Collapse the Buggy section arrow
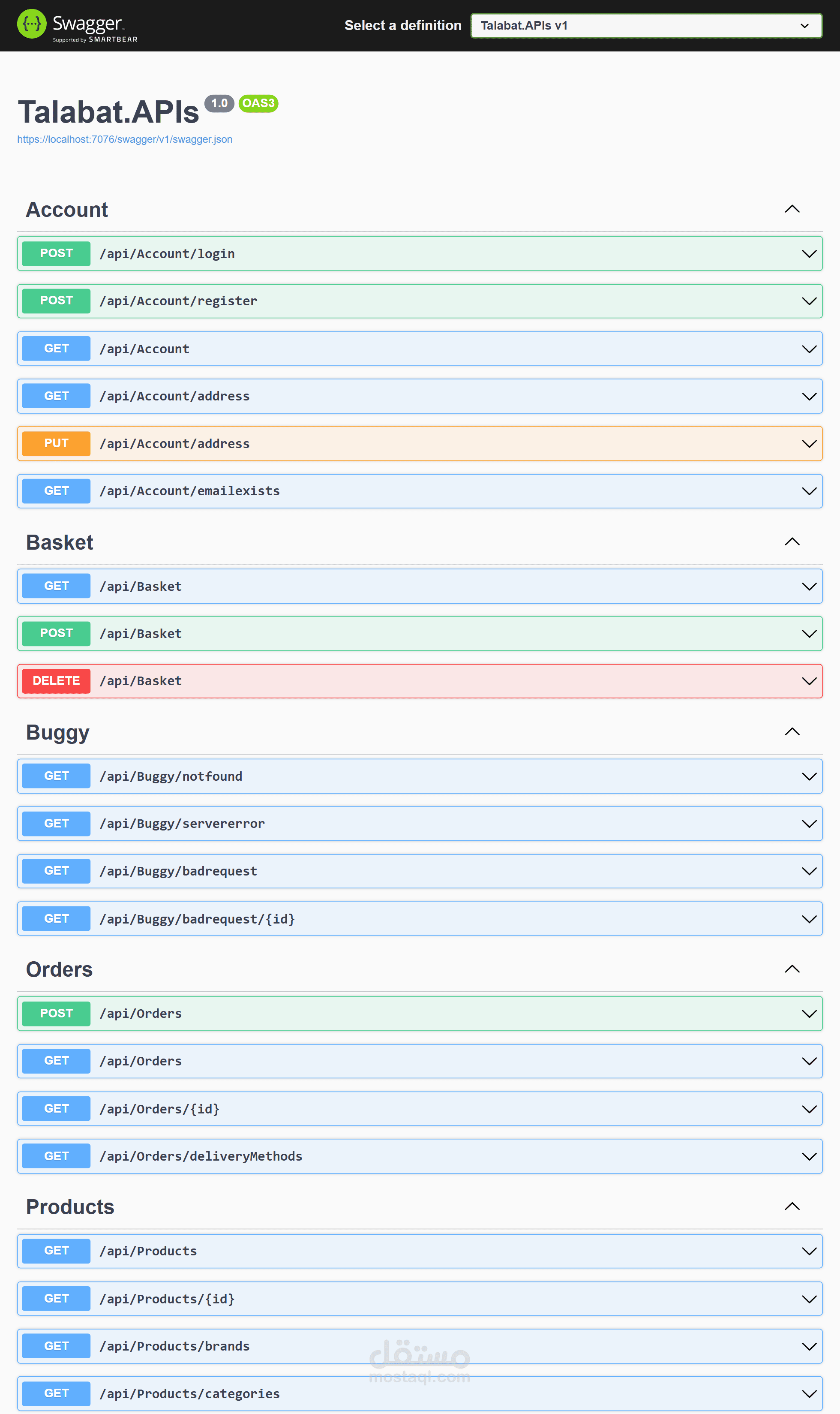Image resolution: width=840 pixels, height=1414 pixels. (792, 731)
